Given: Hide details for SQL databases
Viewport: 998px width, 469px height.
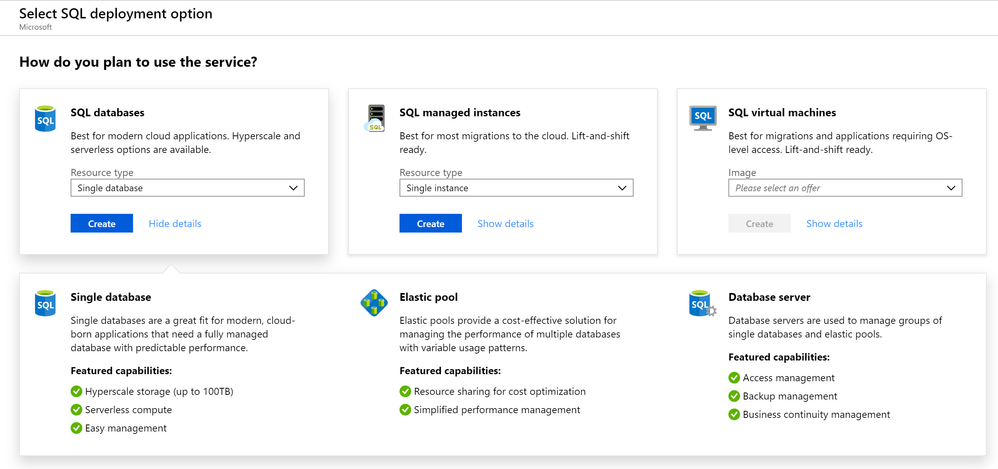Looking at the screenshot, I should [x=175, y=224].
